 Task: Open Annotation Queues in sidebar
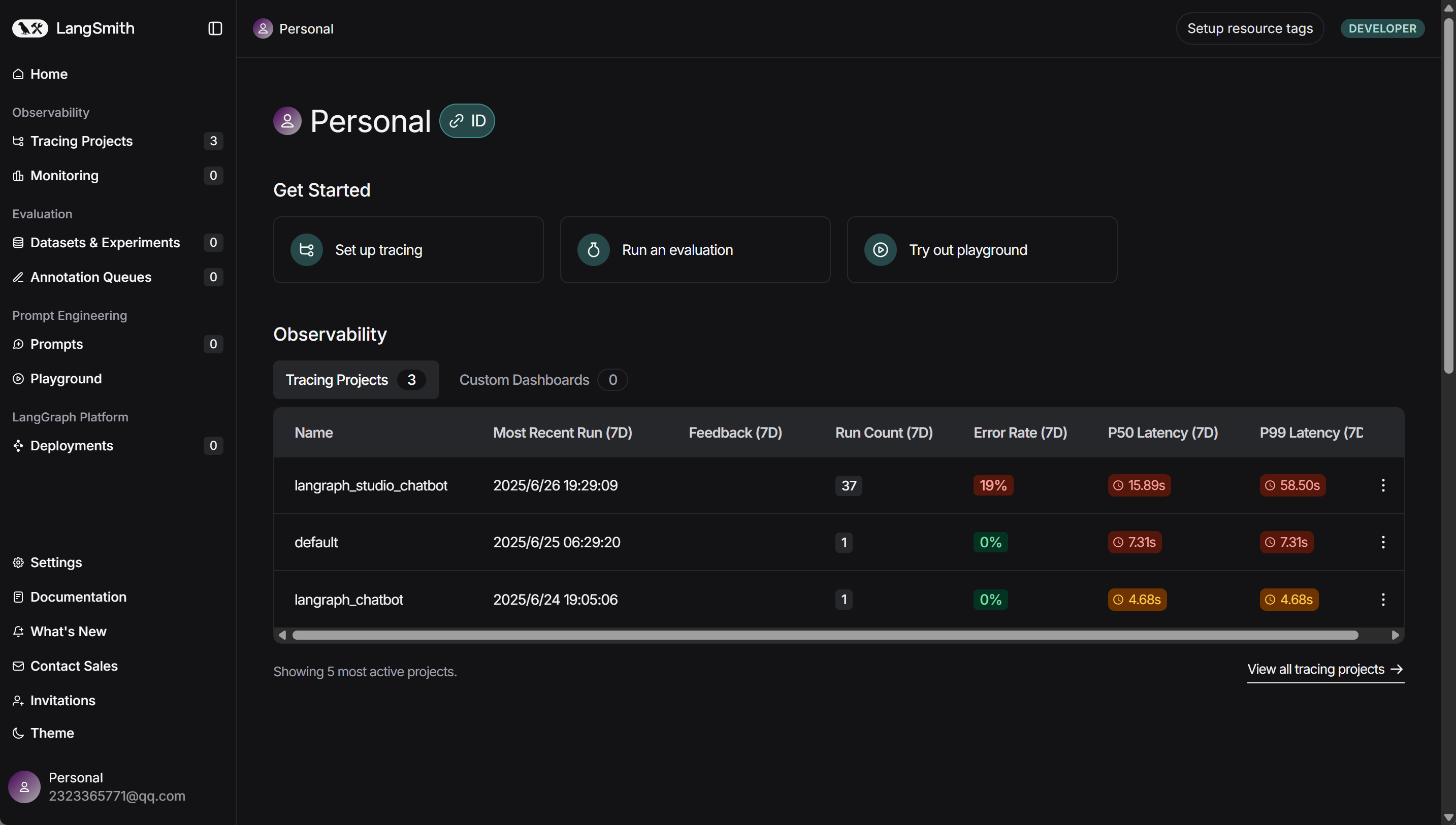[x=118, y=277]
